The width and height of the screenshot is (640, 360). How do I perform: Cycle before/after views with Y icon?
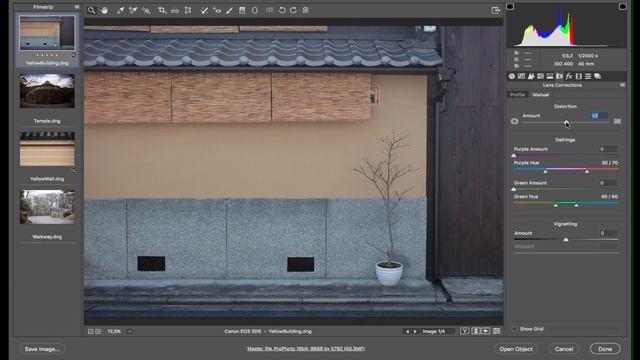click(464, 331)
